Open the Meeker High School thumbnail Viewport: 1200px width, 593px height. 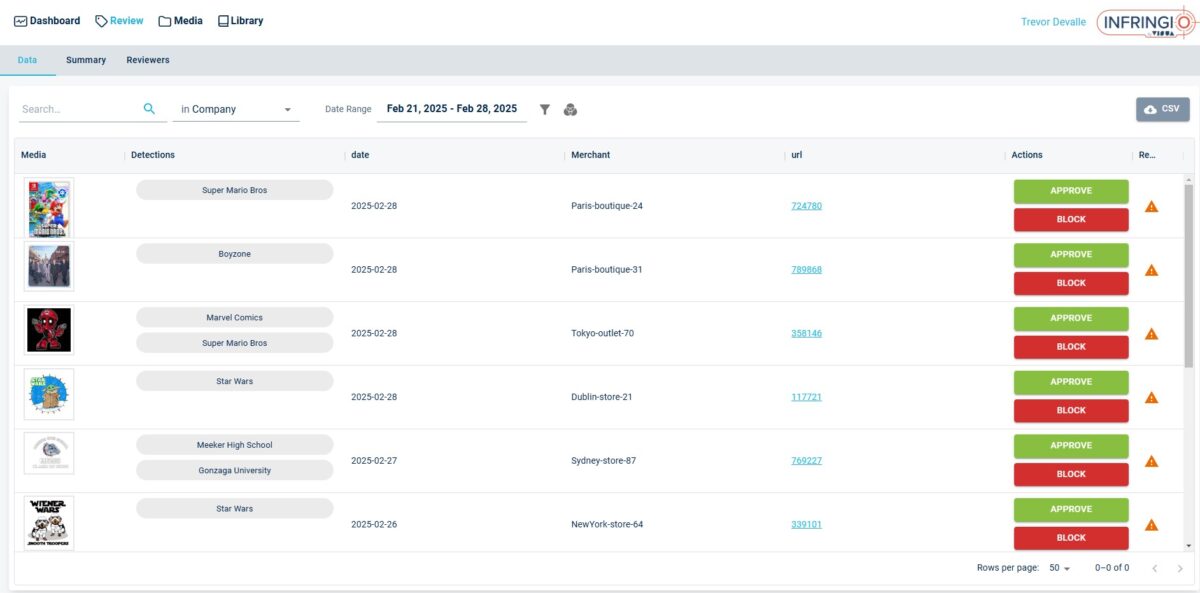click(49, 453)
